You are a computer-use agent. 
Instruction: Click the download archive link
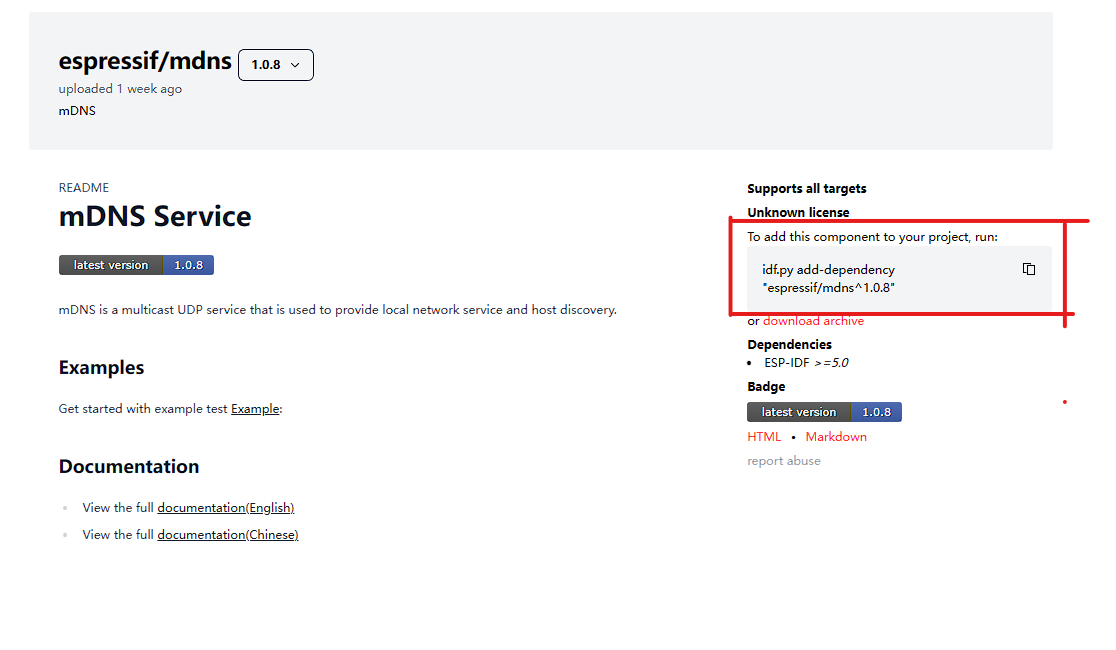click(x=813, y=321)
